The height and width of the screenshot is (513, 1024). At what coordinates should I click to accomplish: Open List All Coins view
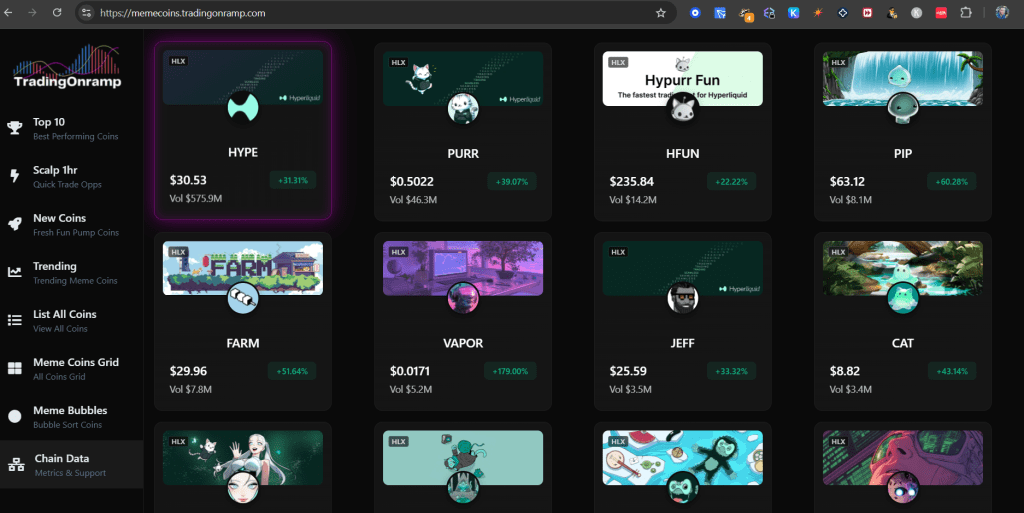[x=72, y=320]
